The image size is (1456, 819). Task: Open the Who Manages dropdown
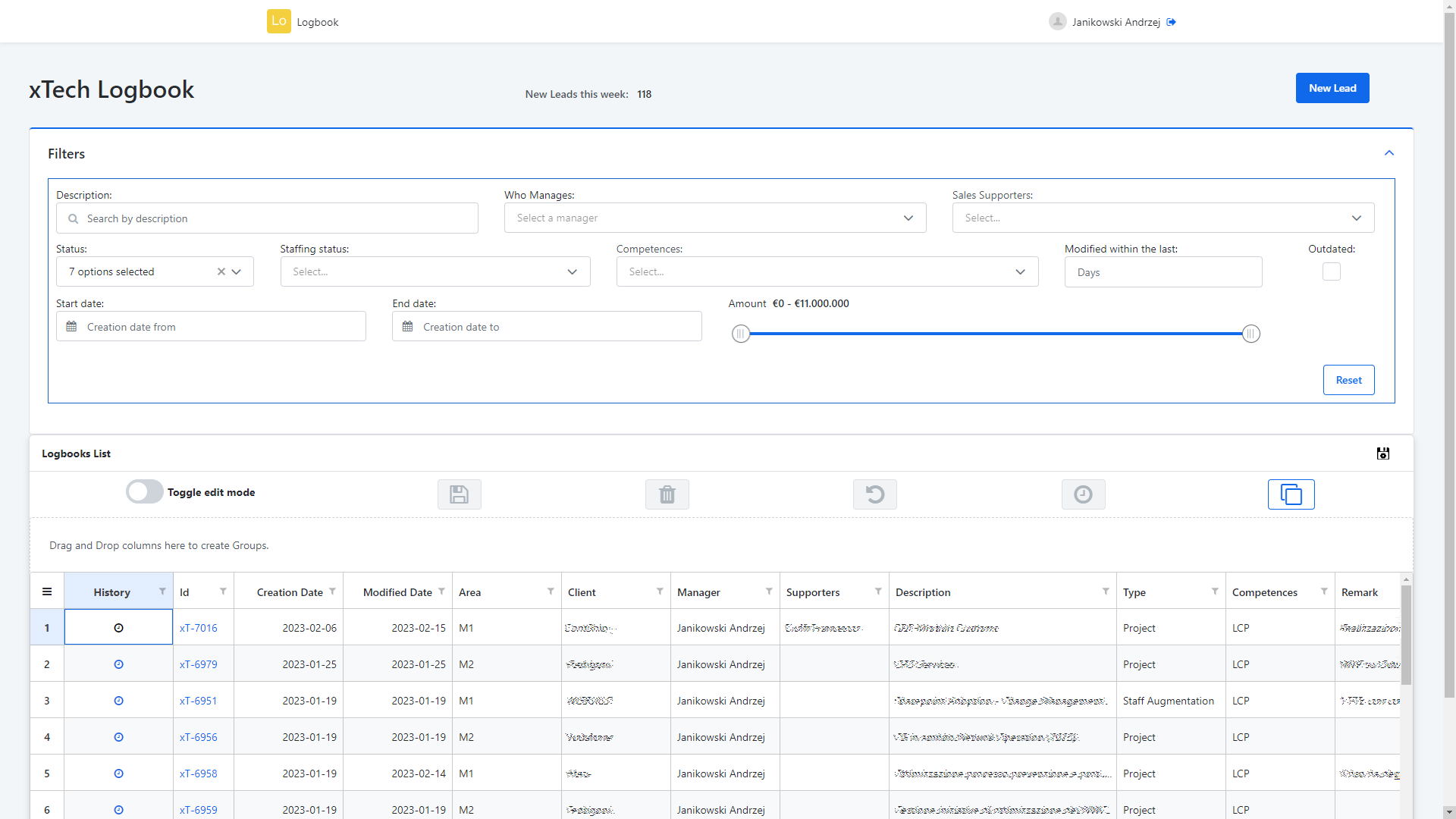[x=714, y=218]
